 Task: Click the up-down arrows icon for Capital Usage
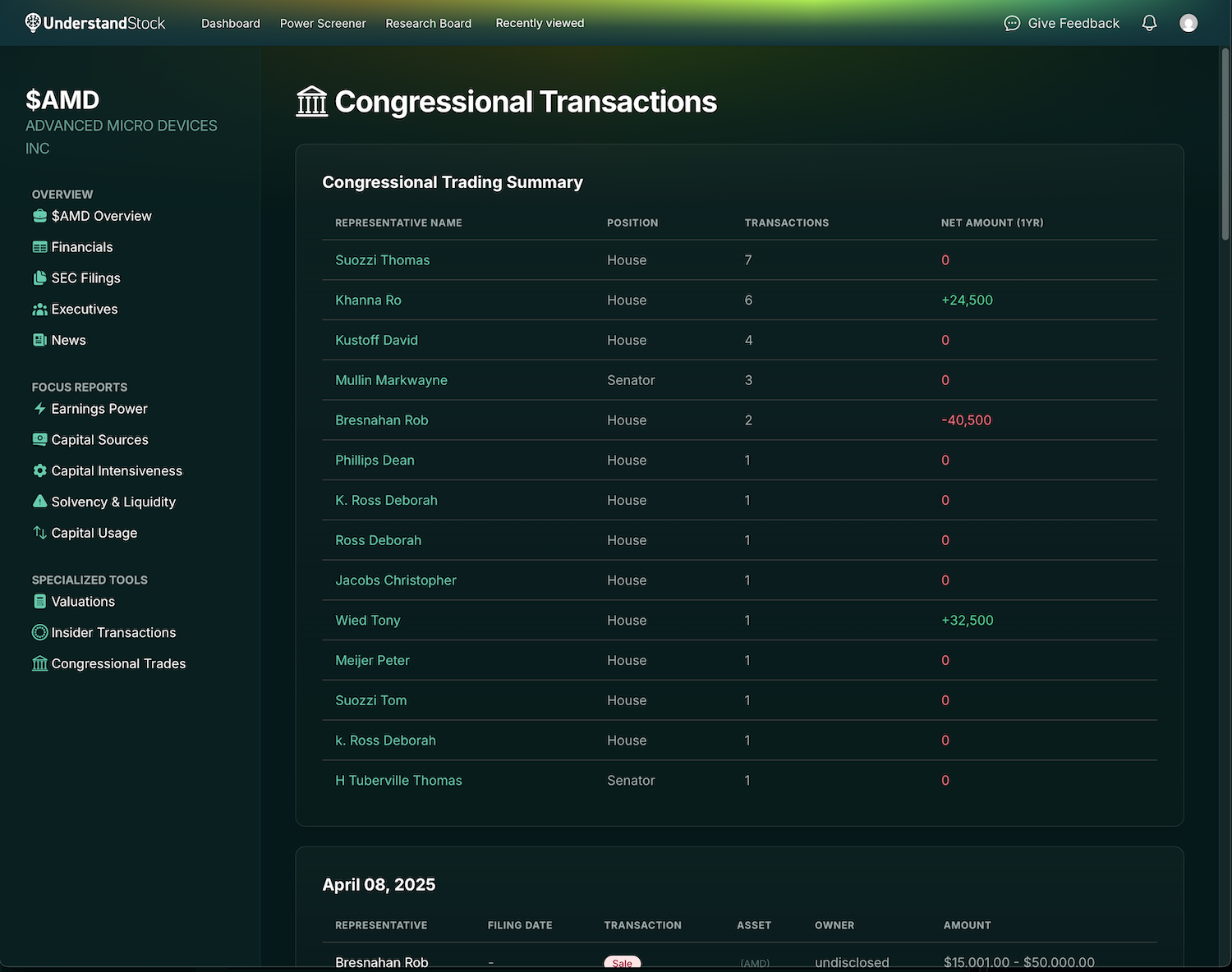tap(39, 533)
